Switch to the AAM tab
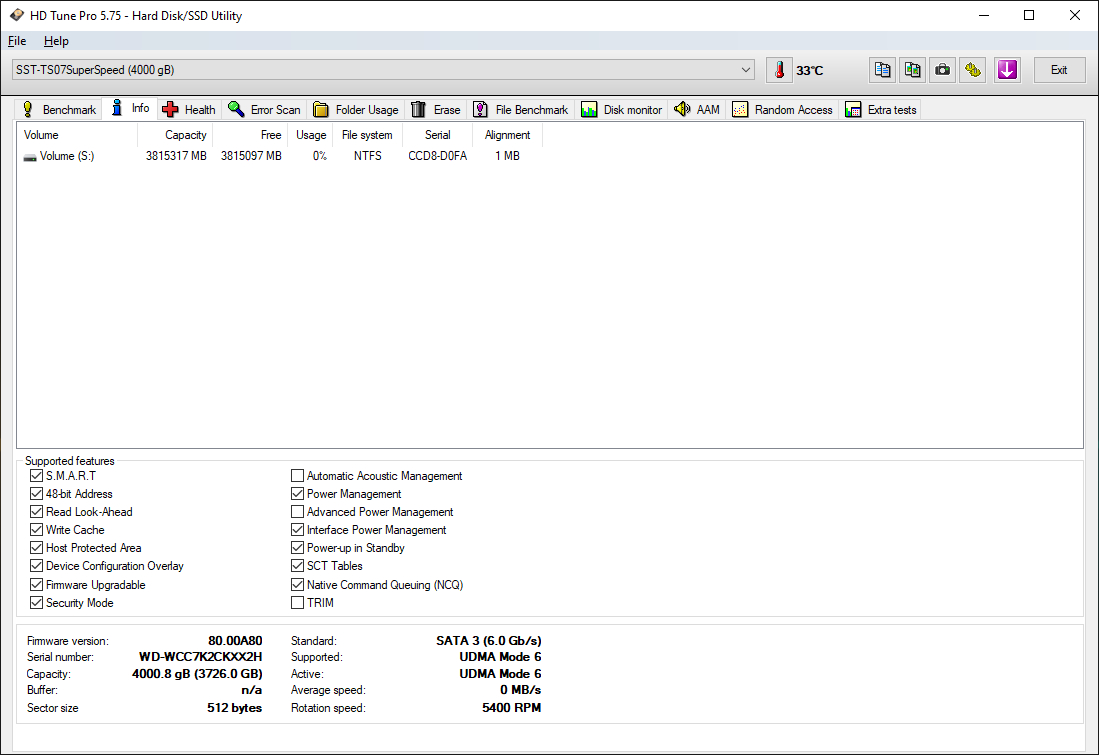The image size is (1099, 755). point(697,109)
